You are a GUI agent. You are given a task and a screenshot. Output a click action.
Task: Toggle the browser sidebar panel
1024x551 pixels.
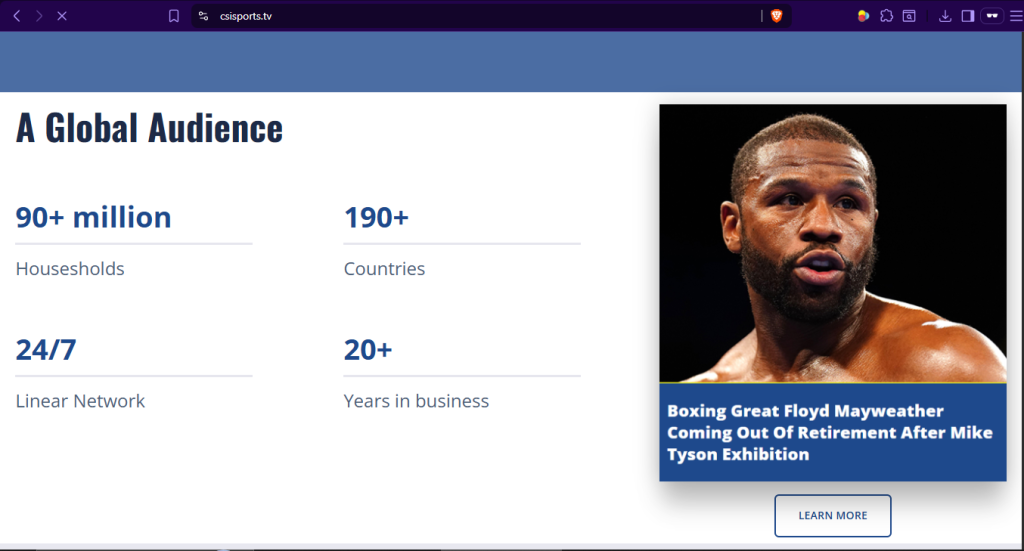(968, 16)
